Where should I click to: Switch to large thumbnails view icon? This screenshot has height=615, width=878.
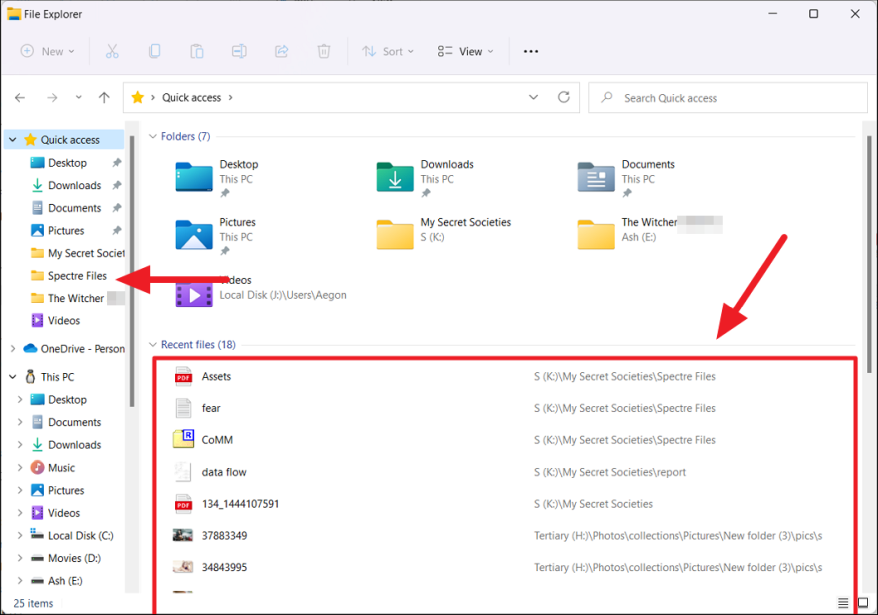863,603
